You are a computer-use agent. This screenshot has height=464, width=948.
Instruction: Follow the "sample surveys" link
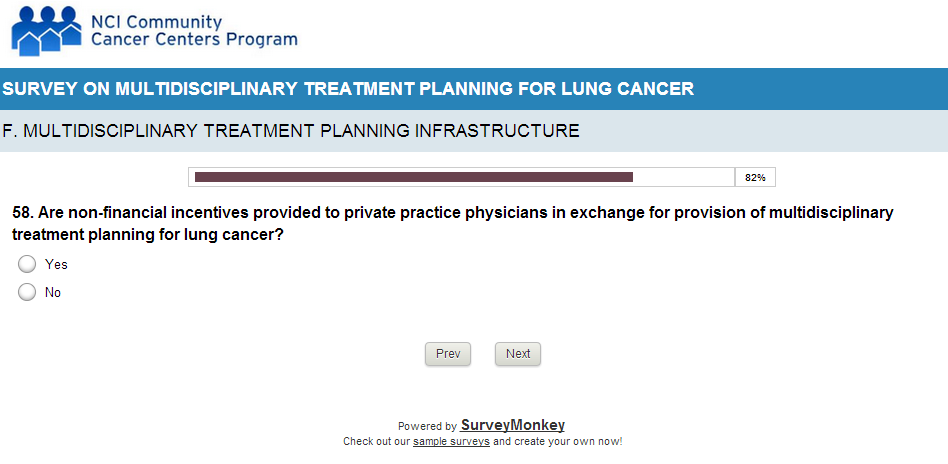point(451,441)
